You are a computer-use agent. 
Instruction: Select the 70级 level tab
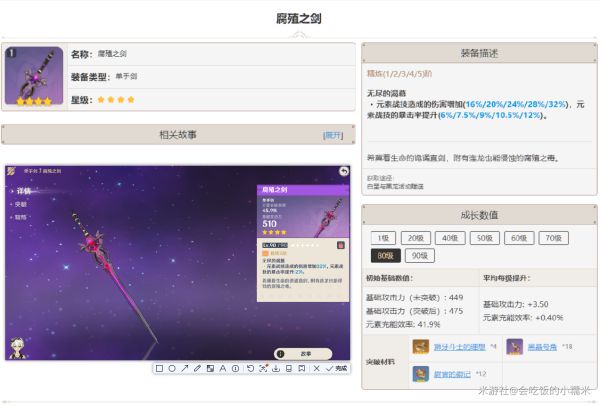tap(553, 238)
